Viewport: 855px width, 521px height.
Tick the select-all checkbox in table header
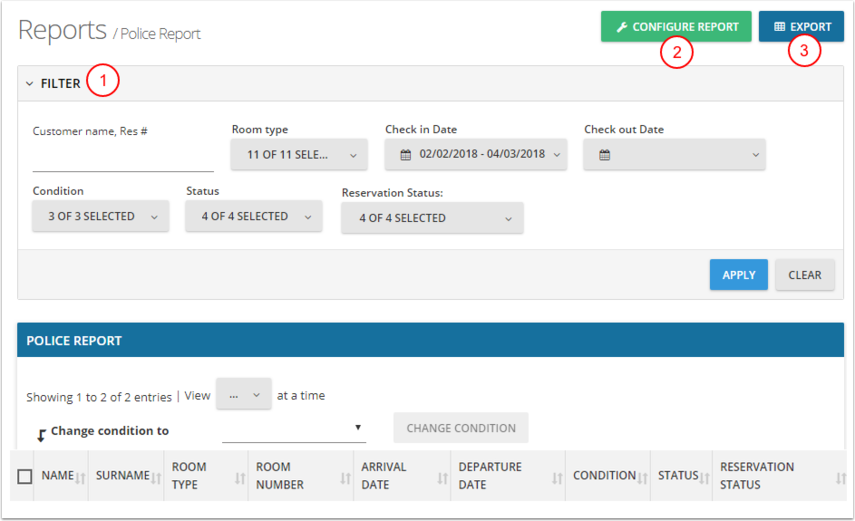25,477
